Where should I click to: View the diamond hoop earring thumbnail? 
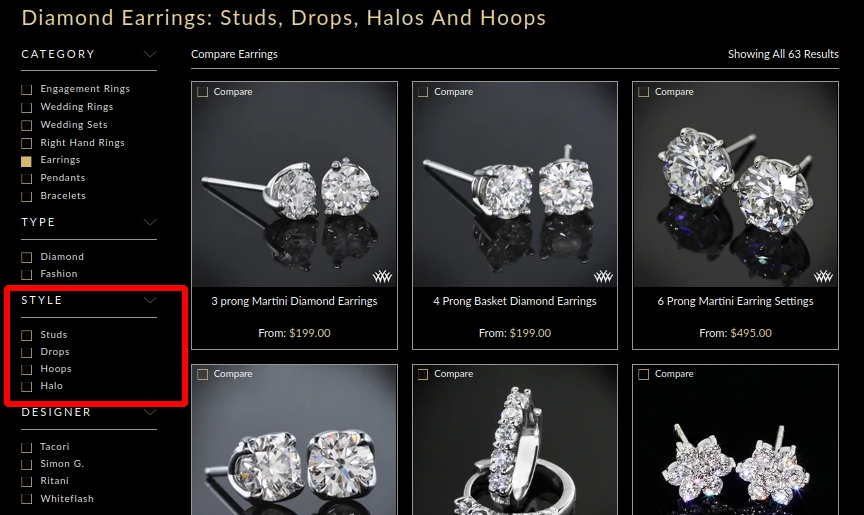tap(515, 440)
